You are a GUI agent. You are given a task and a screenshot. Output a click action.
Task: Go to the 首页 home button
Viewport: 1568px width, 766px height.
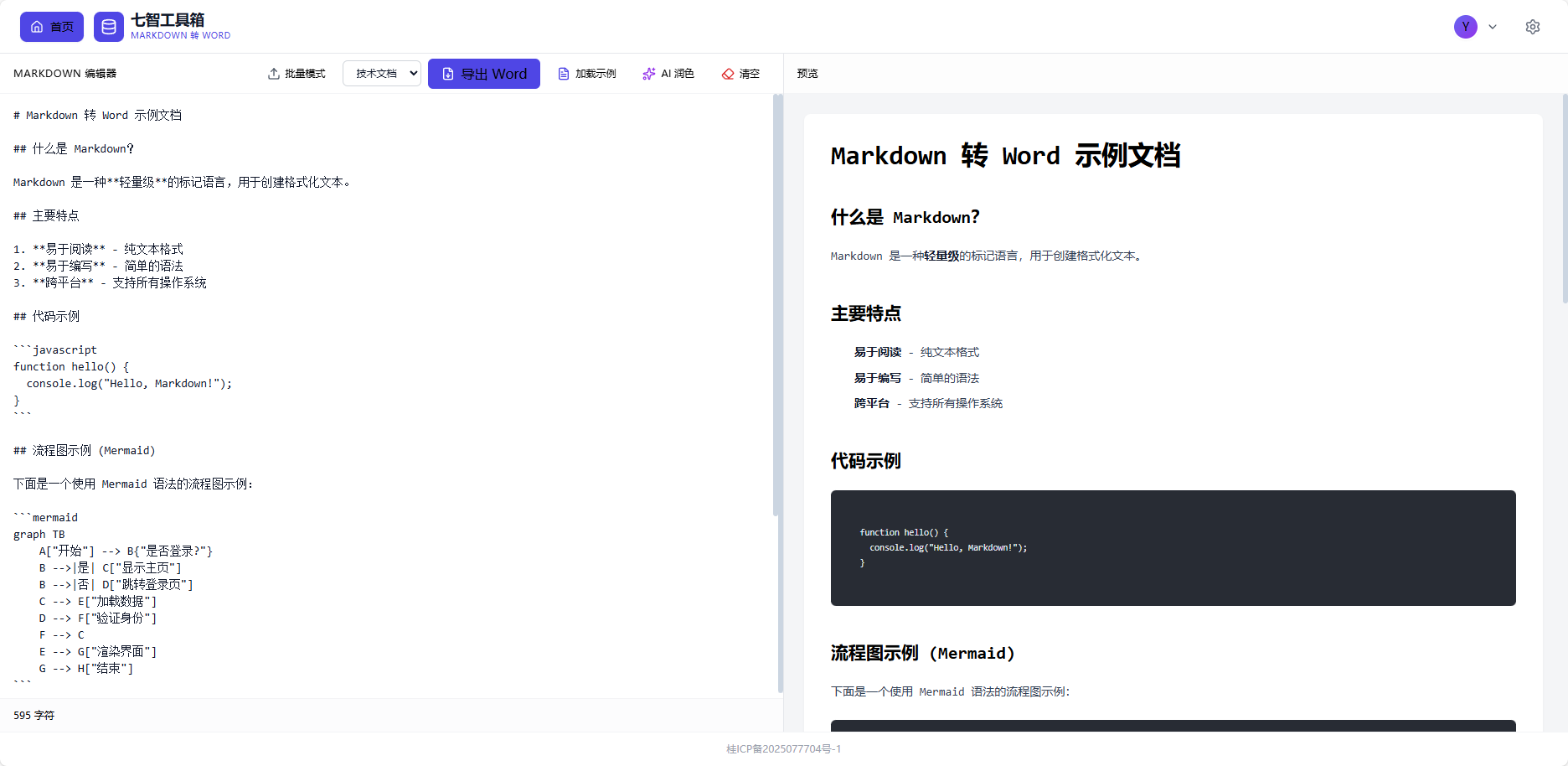pos(52,27)
